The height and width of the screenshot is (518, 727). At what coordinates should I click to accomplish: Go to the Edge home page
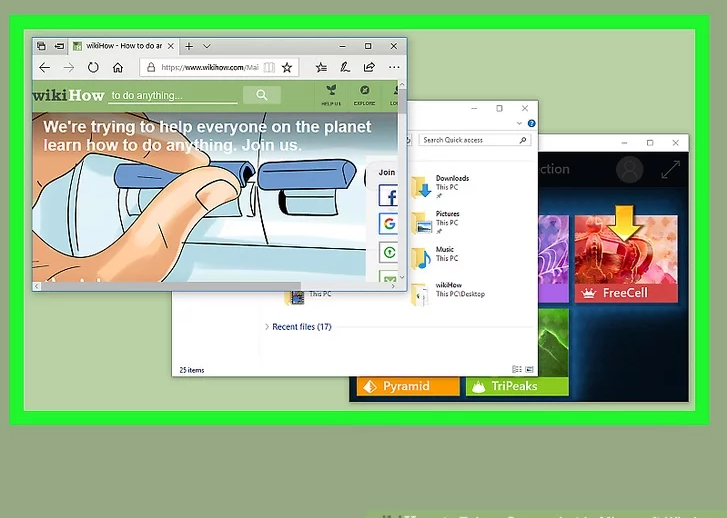(118, 68)
